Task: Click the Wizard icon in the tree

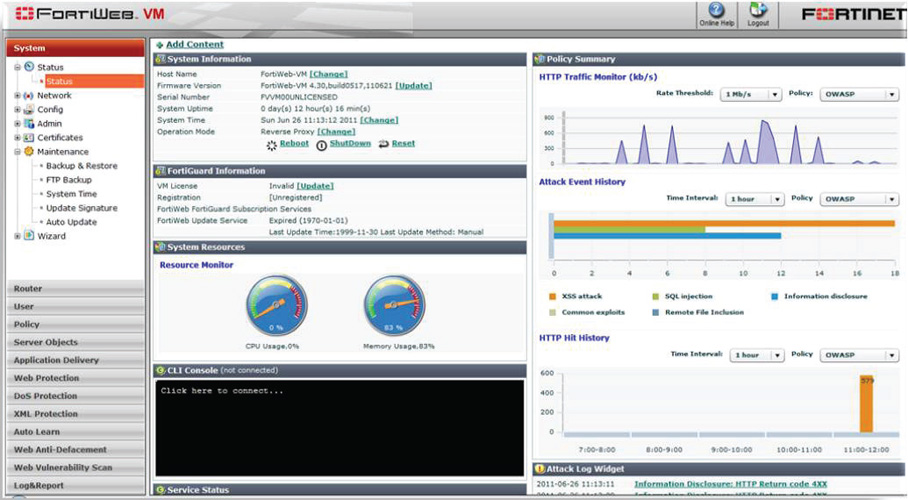Action: [x=29, y=236]
